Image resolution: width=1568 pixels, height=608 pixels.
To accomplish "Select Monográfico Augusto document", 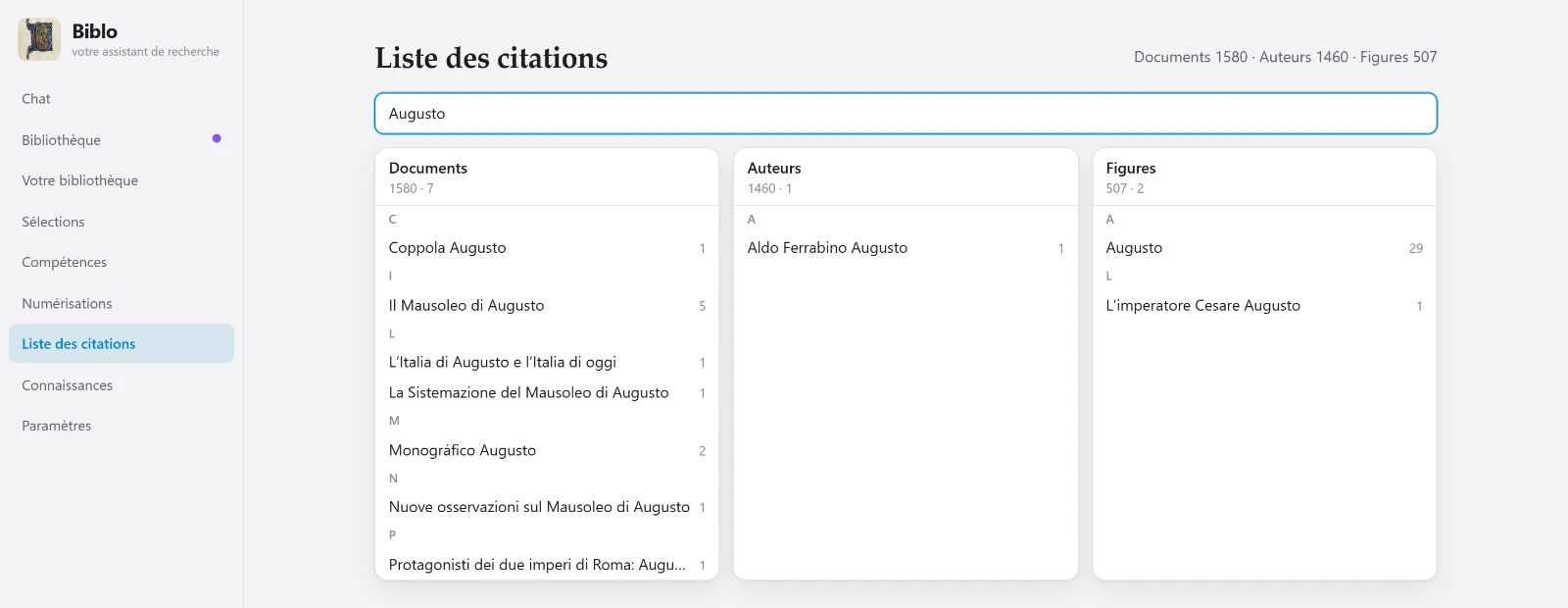I will click(x=547, y=451).
